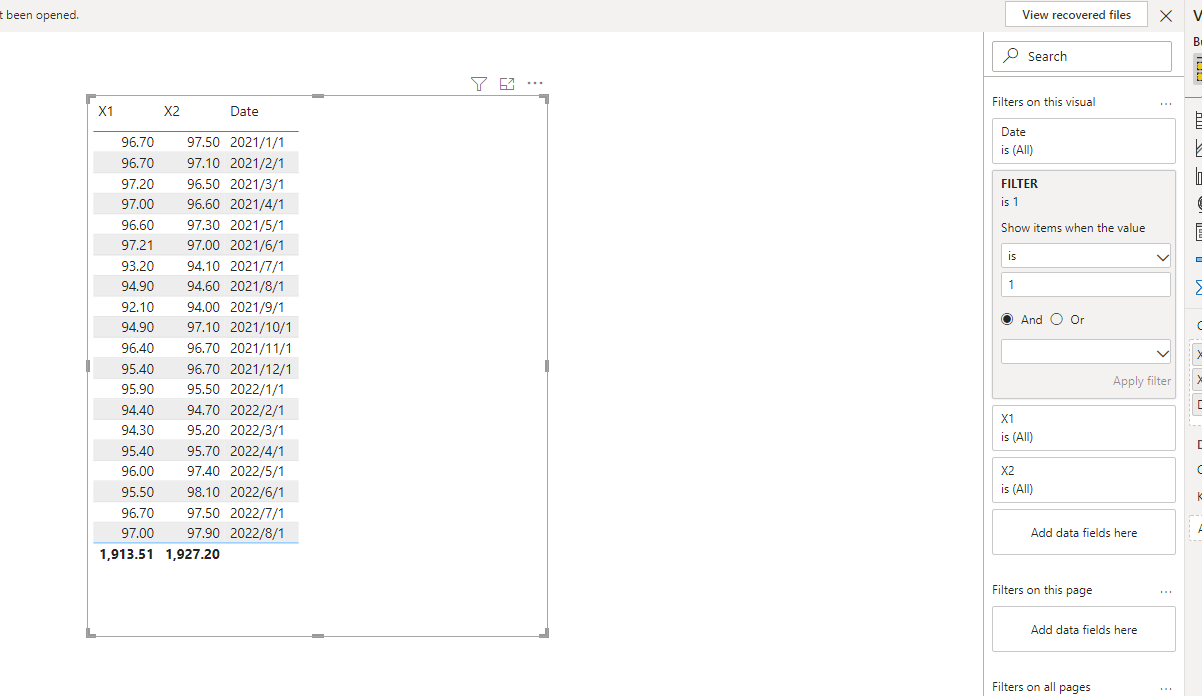1202x696 pixels.
Task: Open ellipsis menu for Filters on this page
Action: pyautogui.click(x=1166, y=590)
